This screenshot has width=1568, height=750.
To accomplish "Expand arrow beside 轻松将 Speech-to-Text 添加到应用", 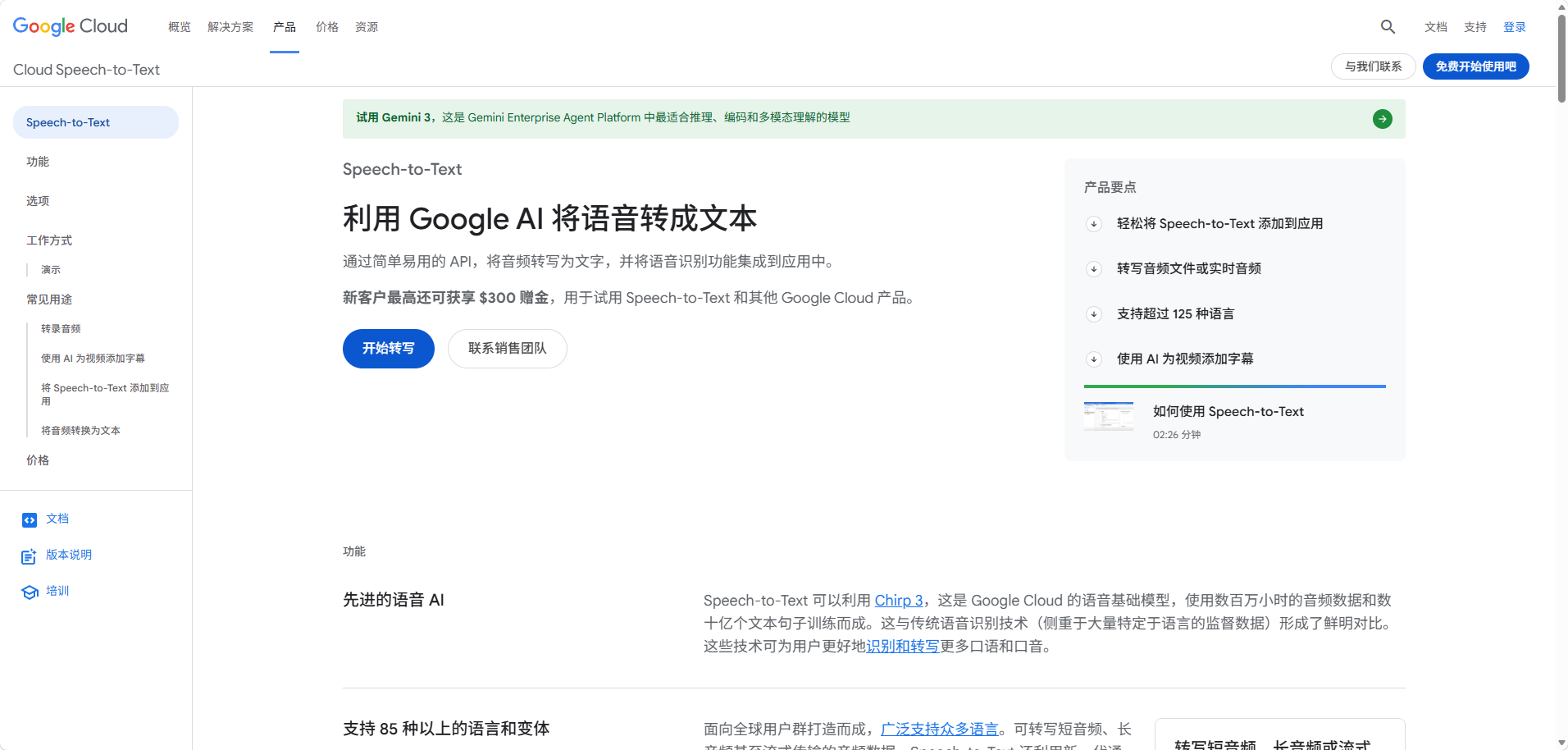I will point(1093,224).
